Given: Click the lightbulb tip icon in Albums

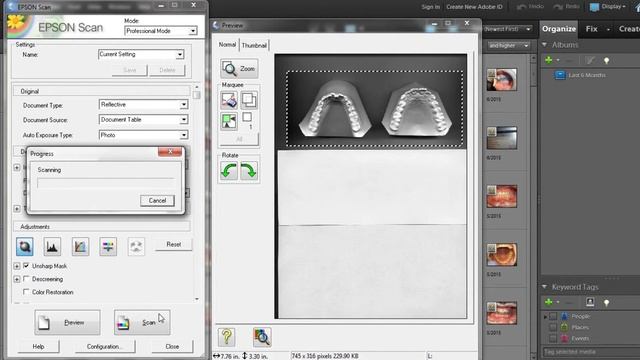Looking at the screenshot, I should (607, 60).
